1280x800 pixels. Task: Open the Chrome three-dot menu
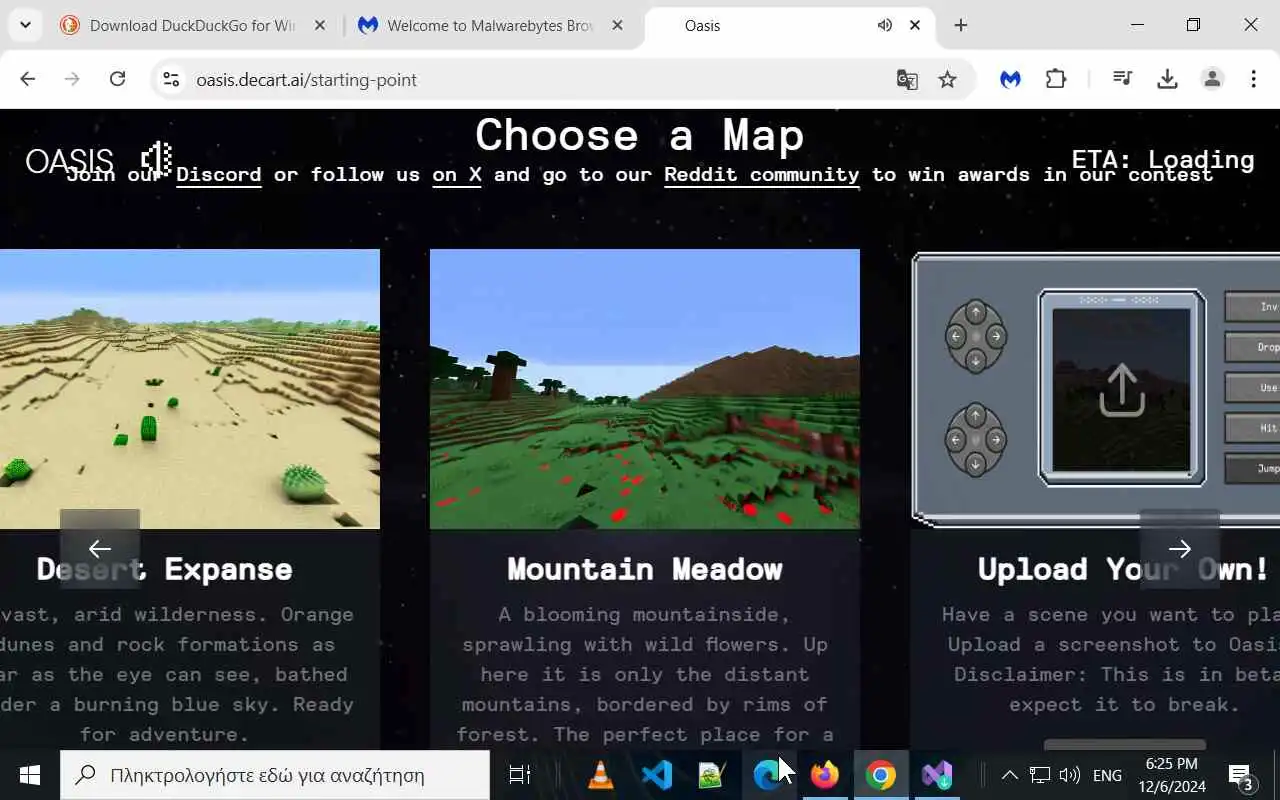pos(1254,79)
